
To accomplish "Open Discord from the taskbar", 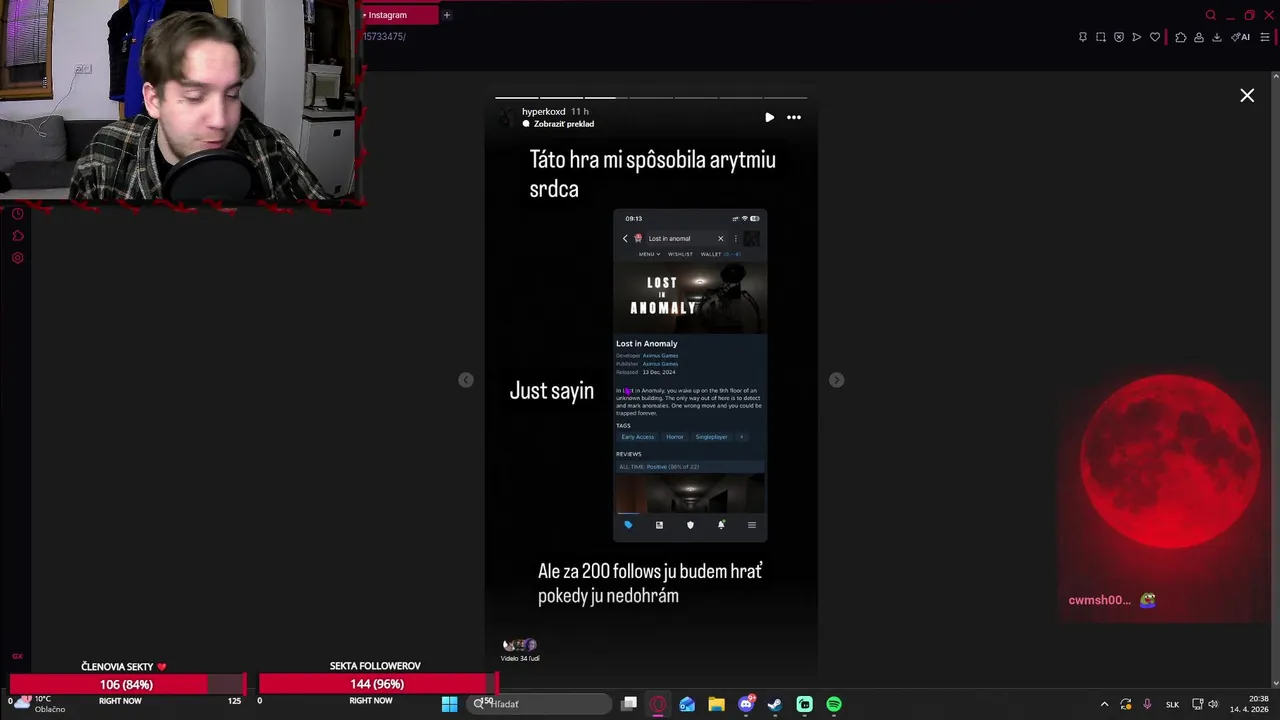I will pos(746,704).
